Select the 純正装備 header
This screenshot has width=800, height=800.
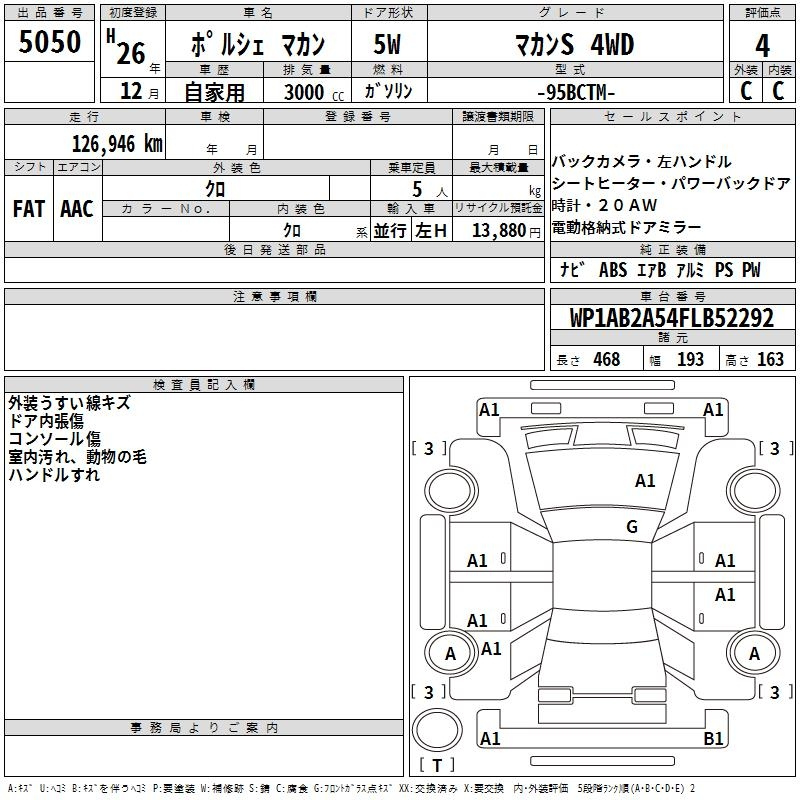[x=672, y=249]
